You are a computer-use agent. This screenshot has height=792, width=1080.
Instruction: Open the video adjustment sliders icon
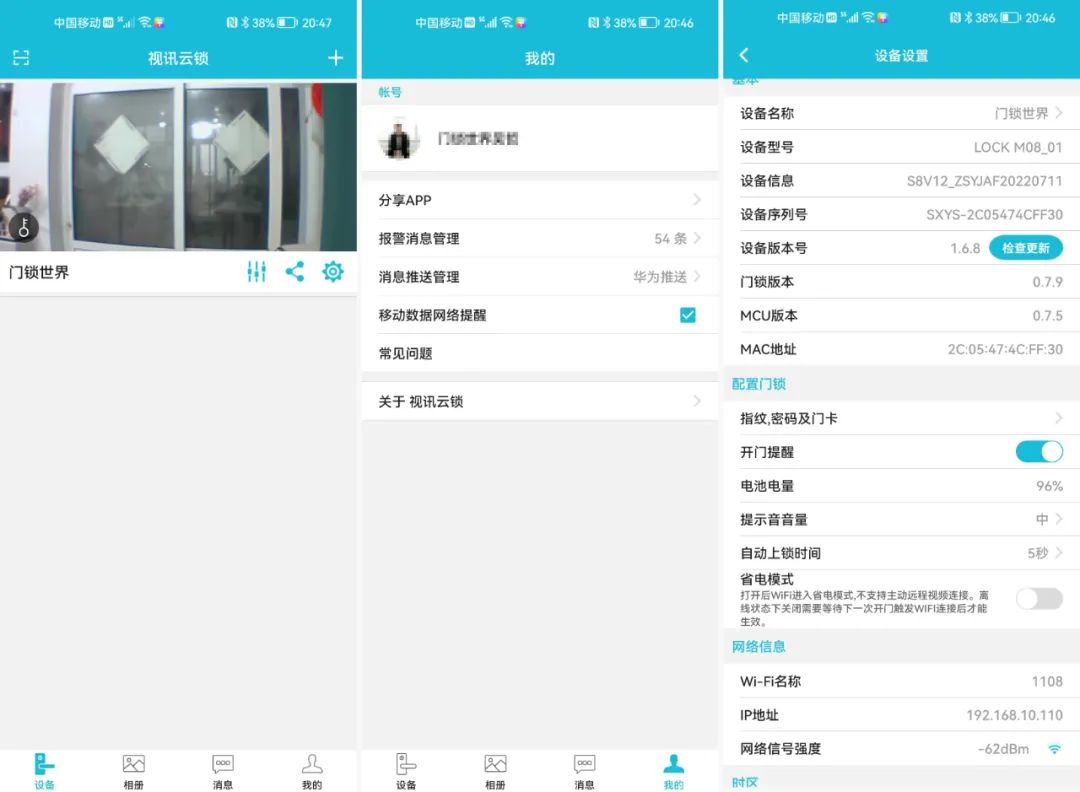(256, 271)
